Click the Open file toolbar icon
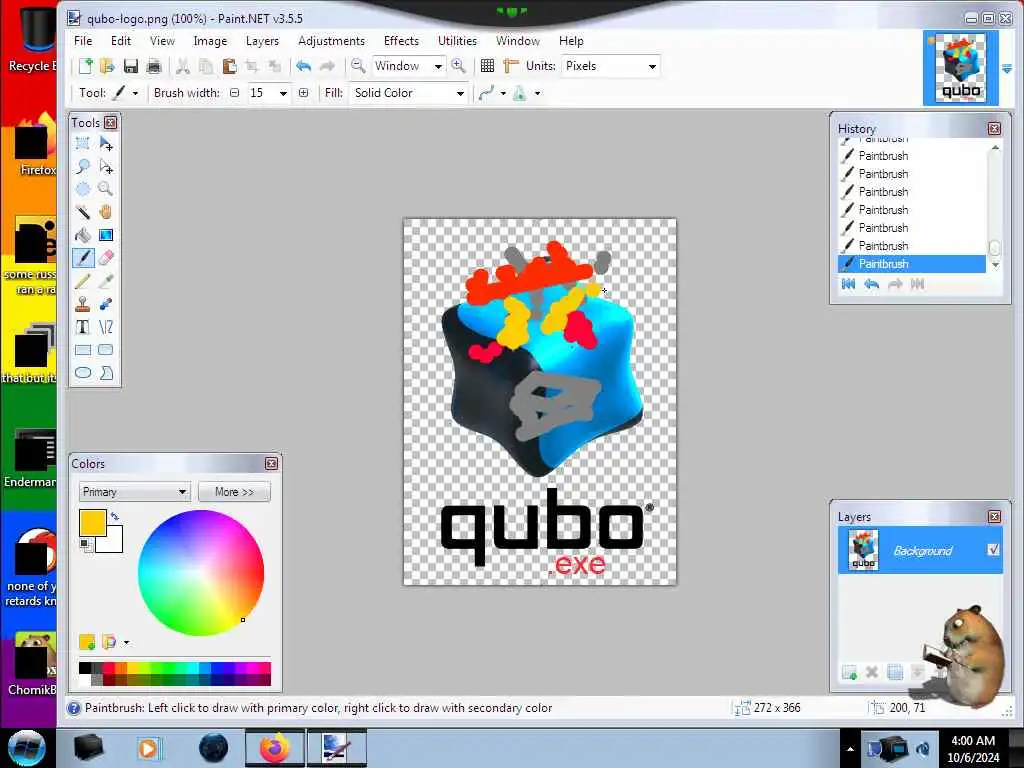1024x768 pixels. (x=107, y=66)
